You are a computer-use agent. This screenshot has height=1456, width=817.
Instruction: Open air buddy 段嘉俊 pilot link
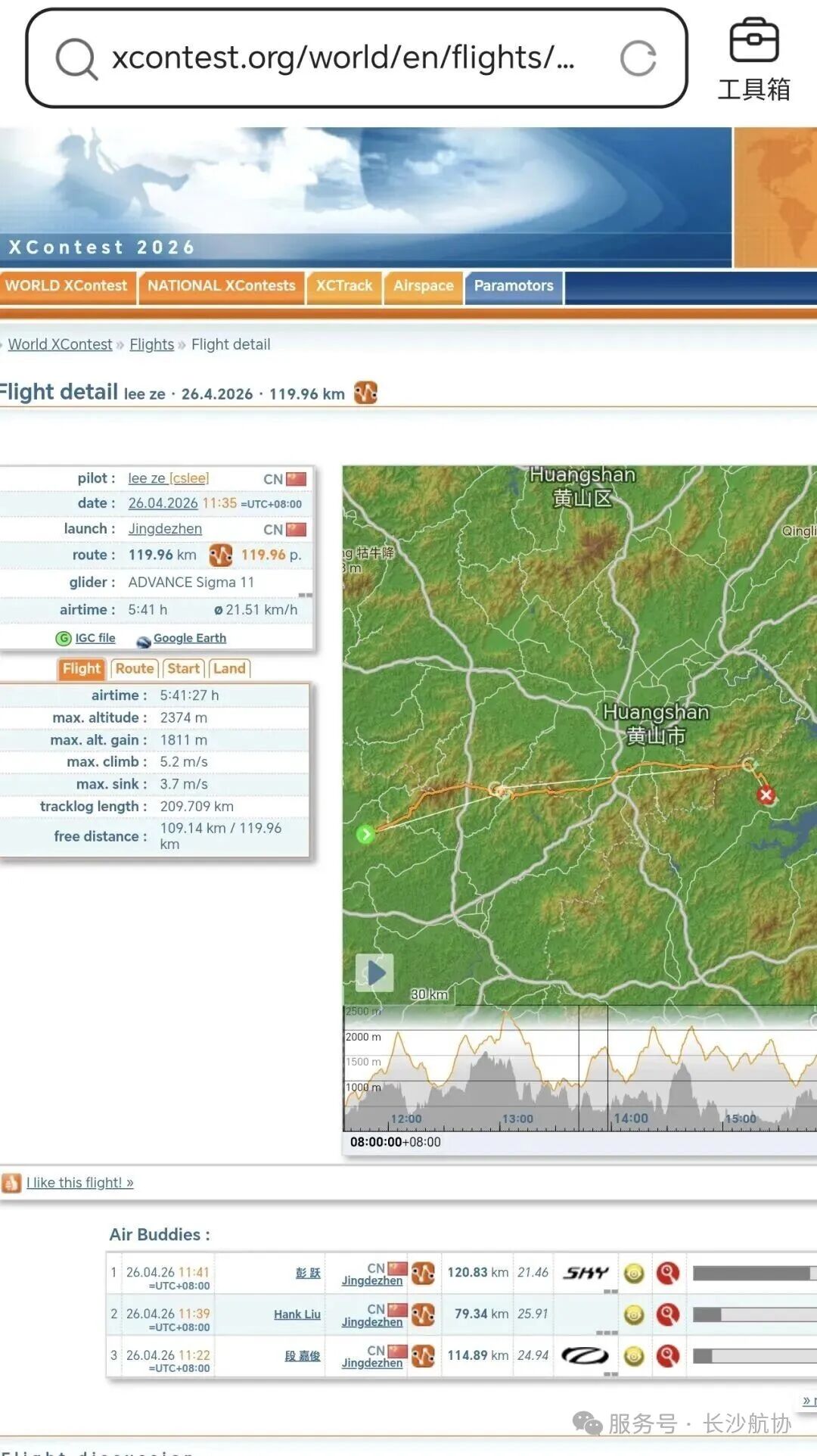[303, 1355]
